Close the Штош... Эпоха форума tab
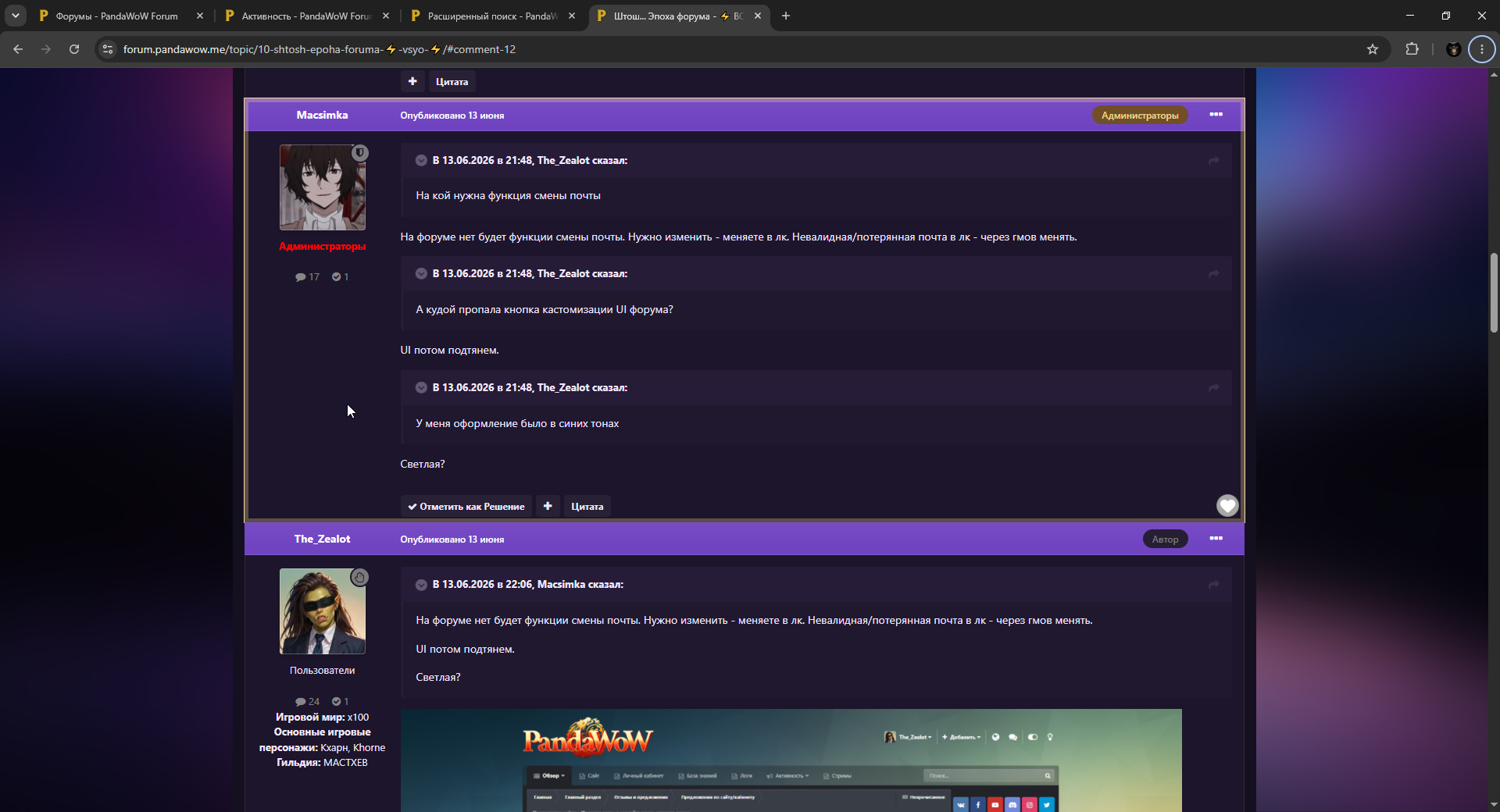This screenshot has height=812, width=1500. [x=758, y=16]
